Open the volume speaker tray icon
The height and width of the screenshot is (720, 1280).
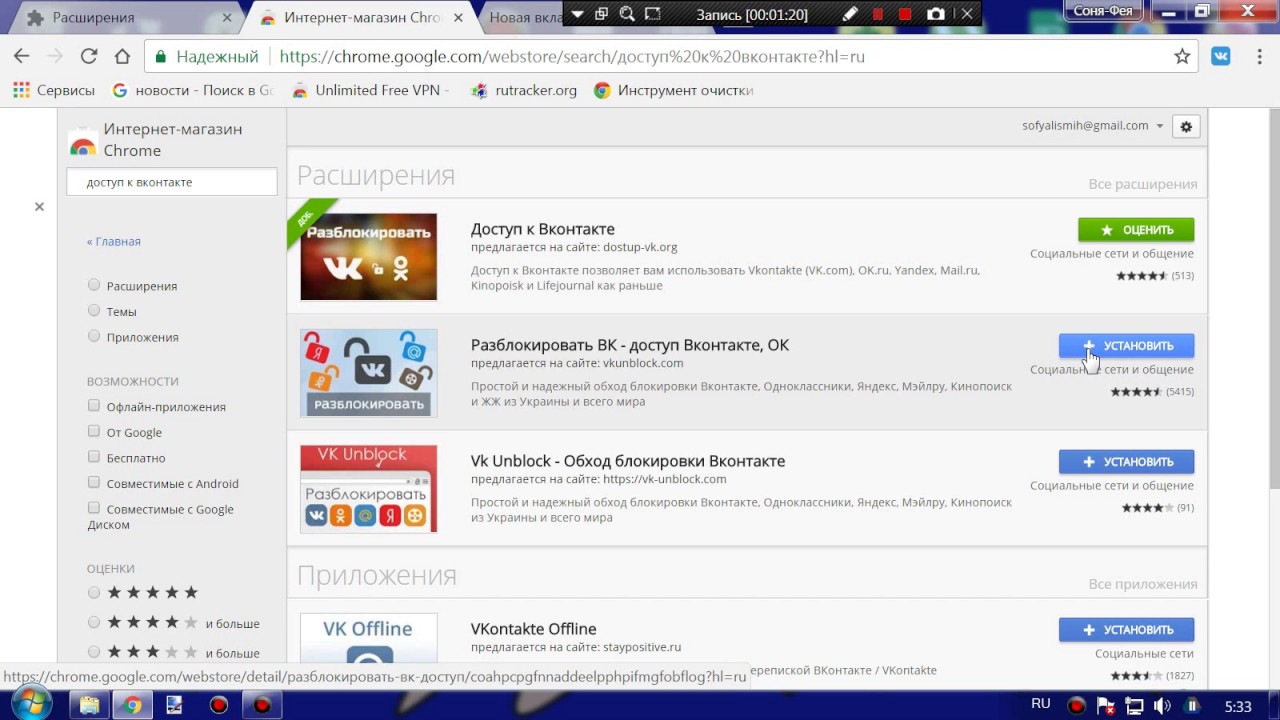pos(1162,706)
